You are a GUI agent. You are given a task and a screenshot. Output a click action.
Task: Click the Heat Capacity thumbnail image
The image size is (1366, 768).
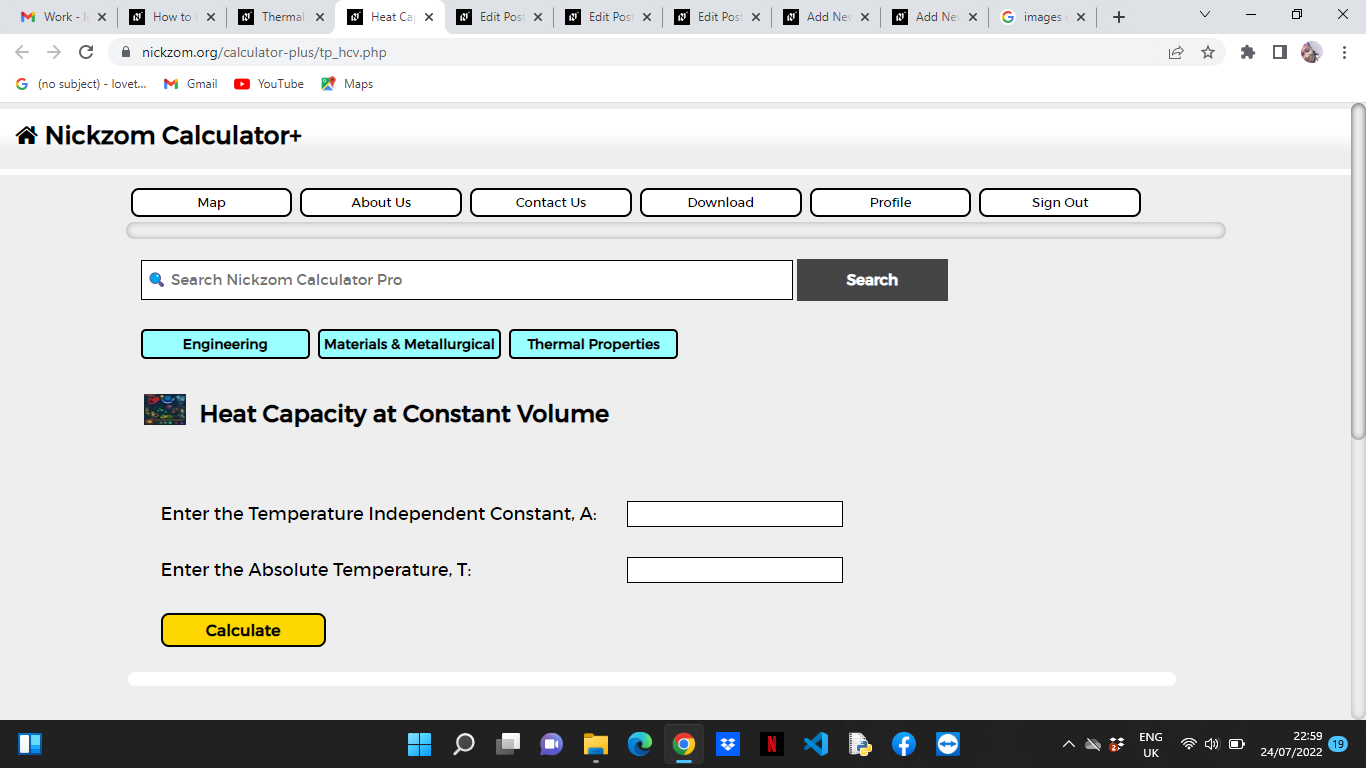click(165, 410)
